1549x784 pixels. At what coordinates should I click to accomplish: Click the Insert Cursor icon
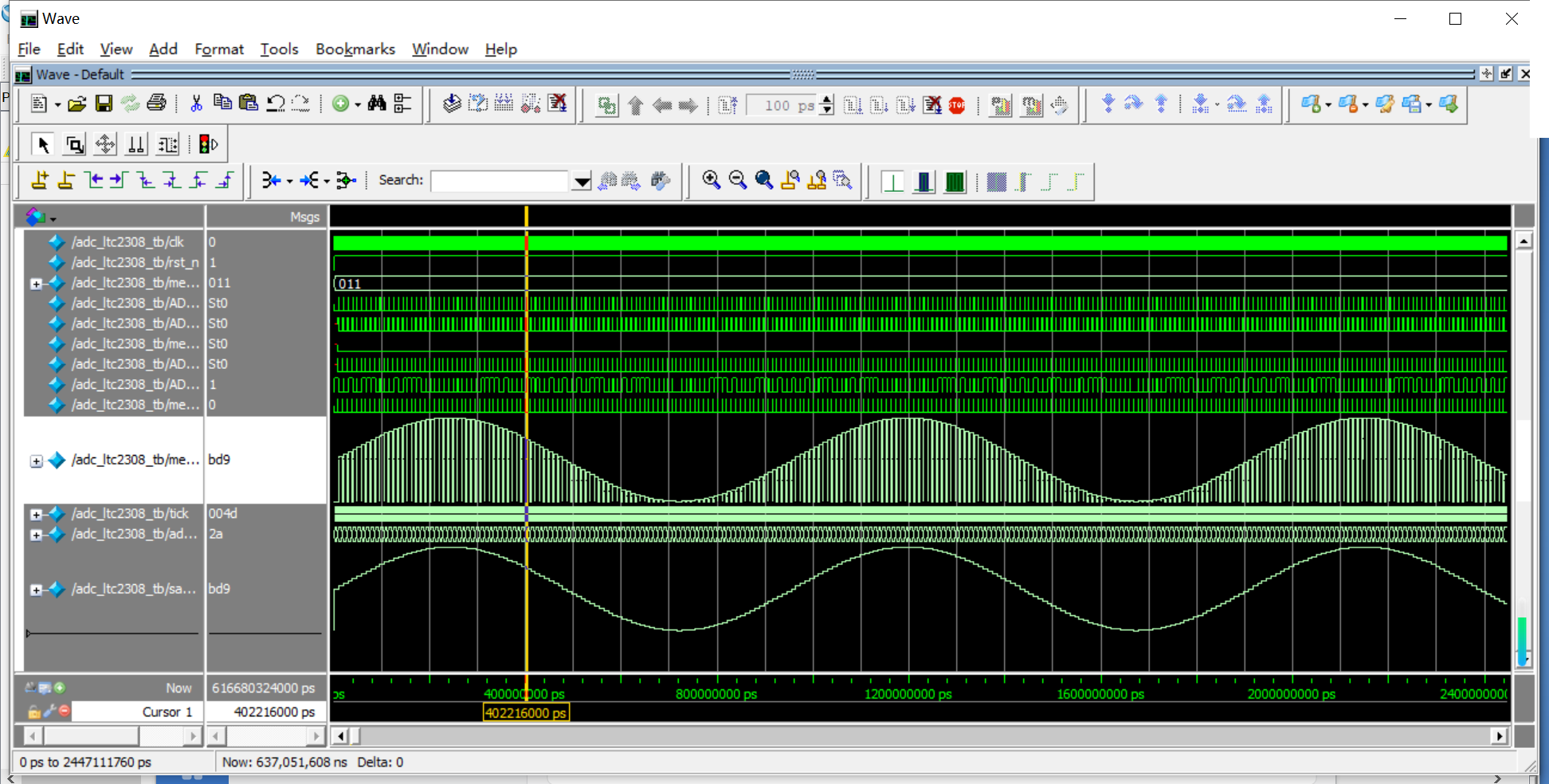coord(39,180)
